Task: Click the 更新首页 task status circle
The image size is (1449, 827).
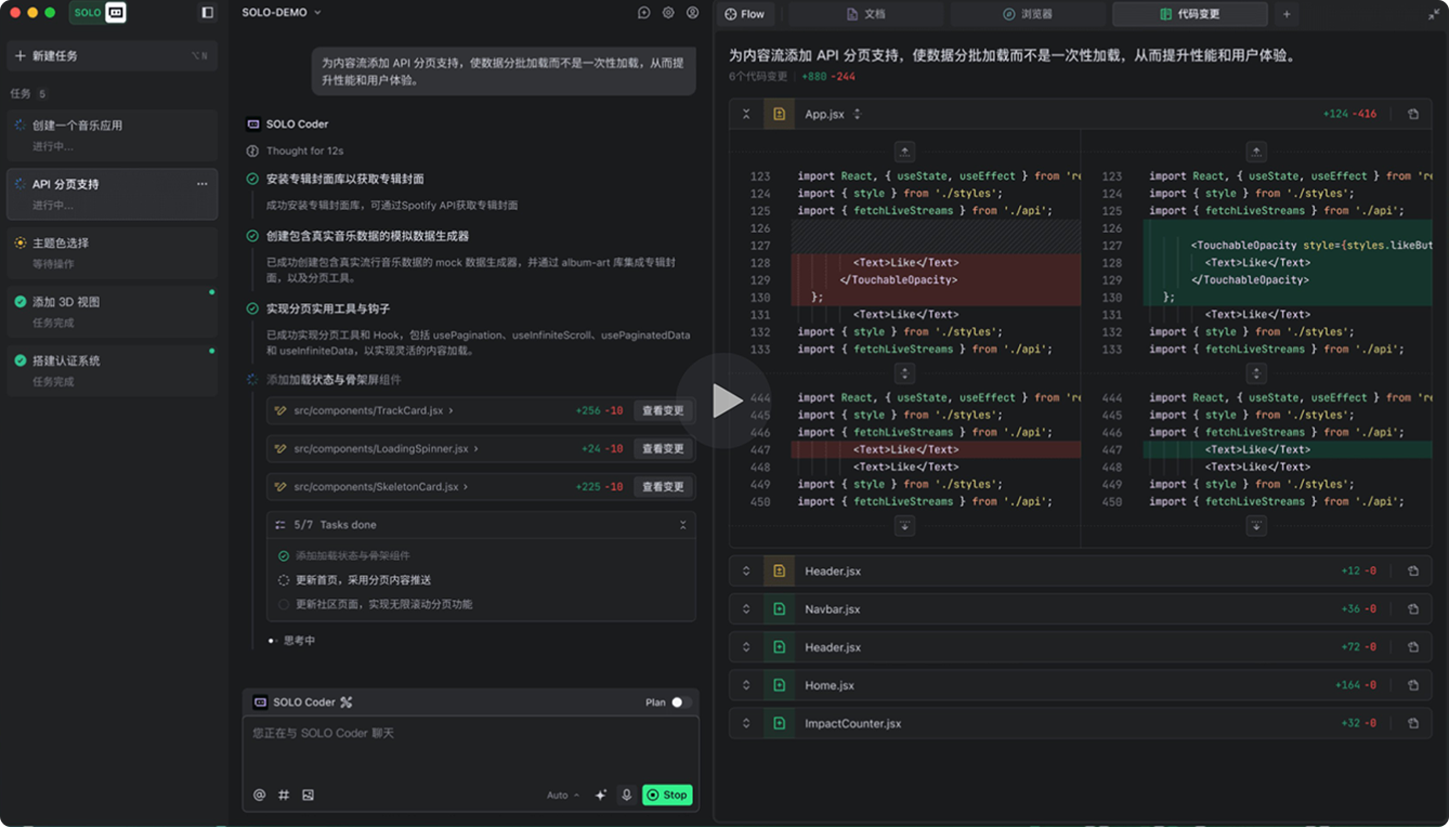Action: 284,580
